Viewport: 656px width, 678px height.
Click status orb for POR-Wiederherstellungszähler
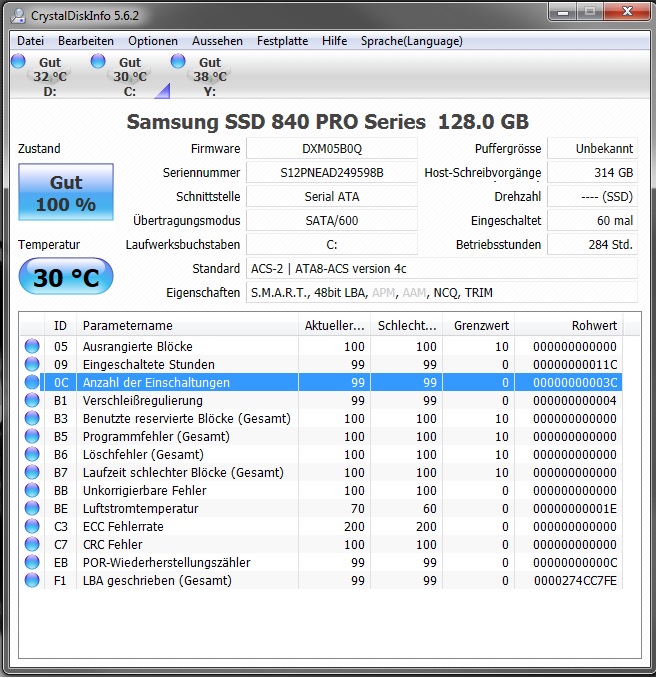(x=32, y=562)
